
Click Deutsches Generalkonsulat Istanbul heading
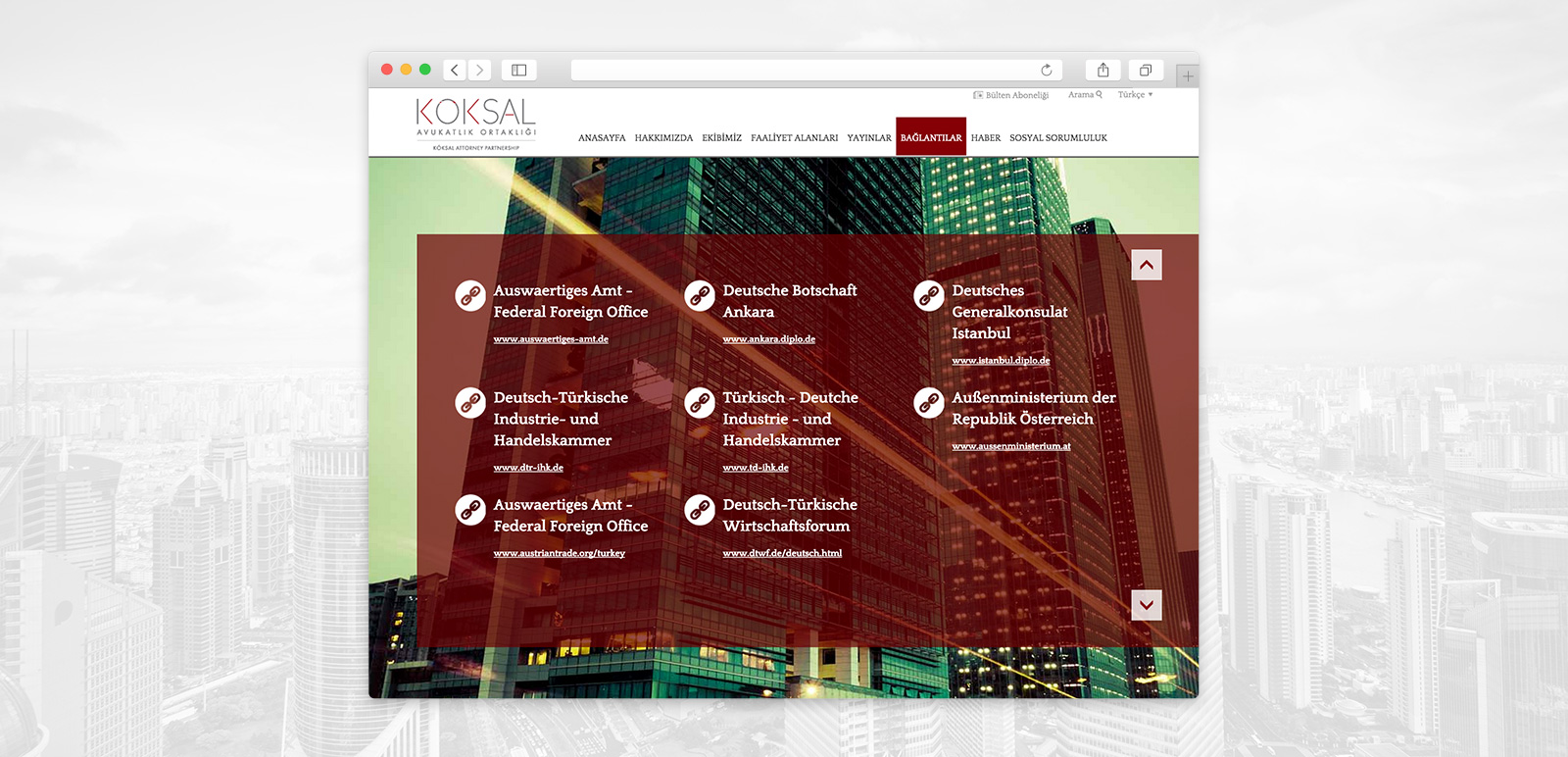[x=1009, y=312]
